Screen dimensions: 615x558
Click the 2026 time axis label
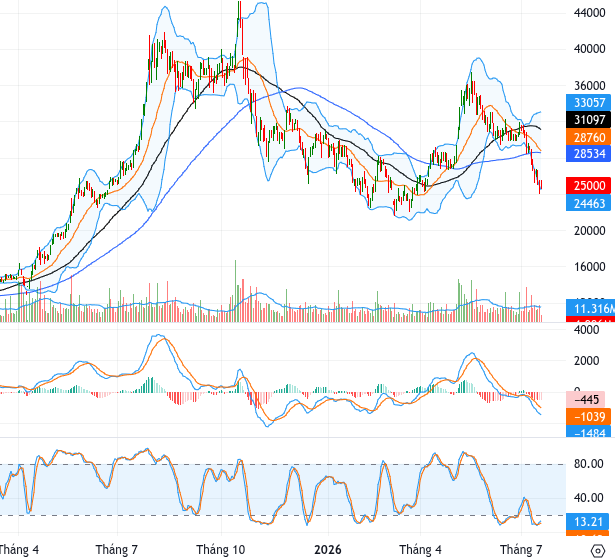(328, 550)
